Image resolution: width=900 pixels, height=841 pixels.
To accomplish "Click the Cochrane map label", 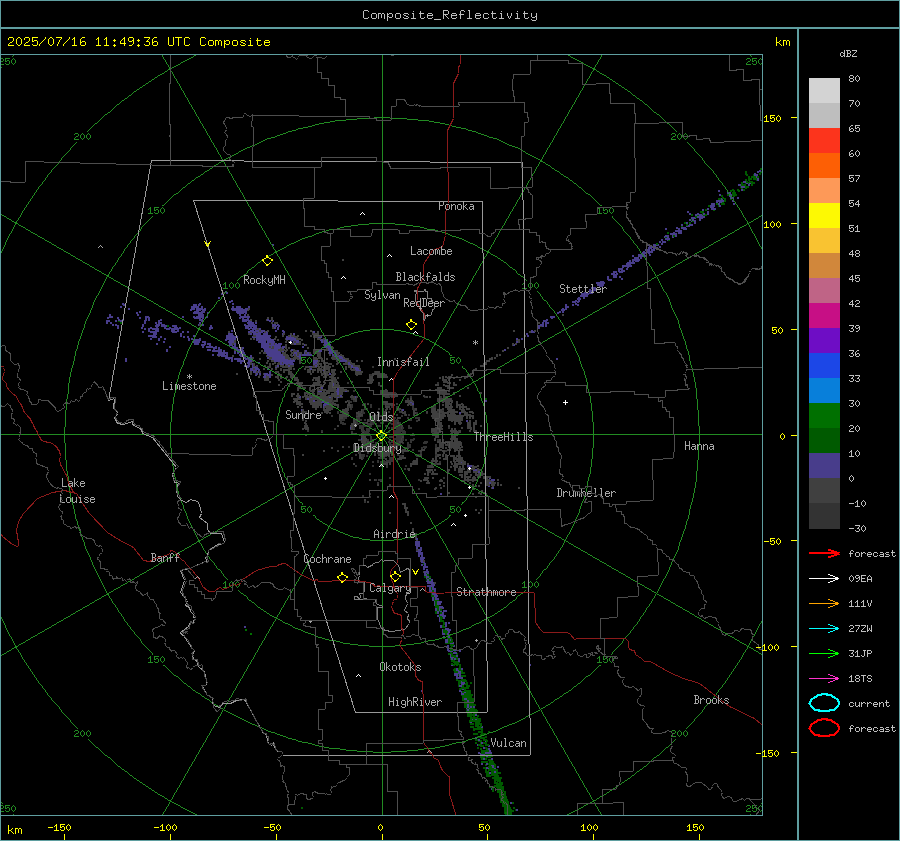I will pyautogui.click(x=327, y=559).
